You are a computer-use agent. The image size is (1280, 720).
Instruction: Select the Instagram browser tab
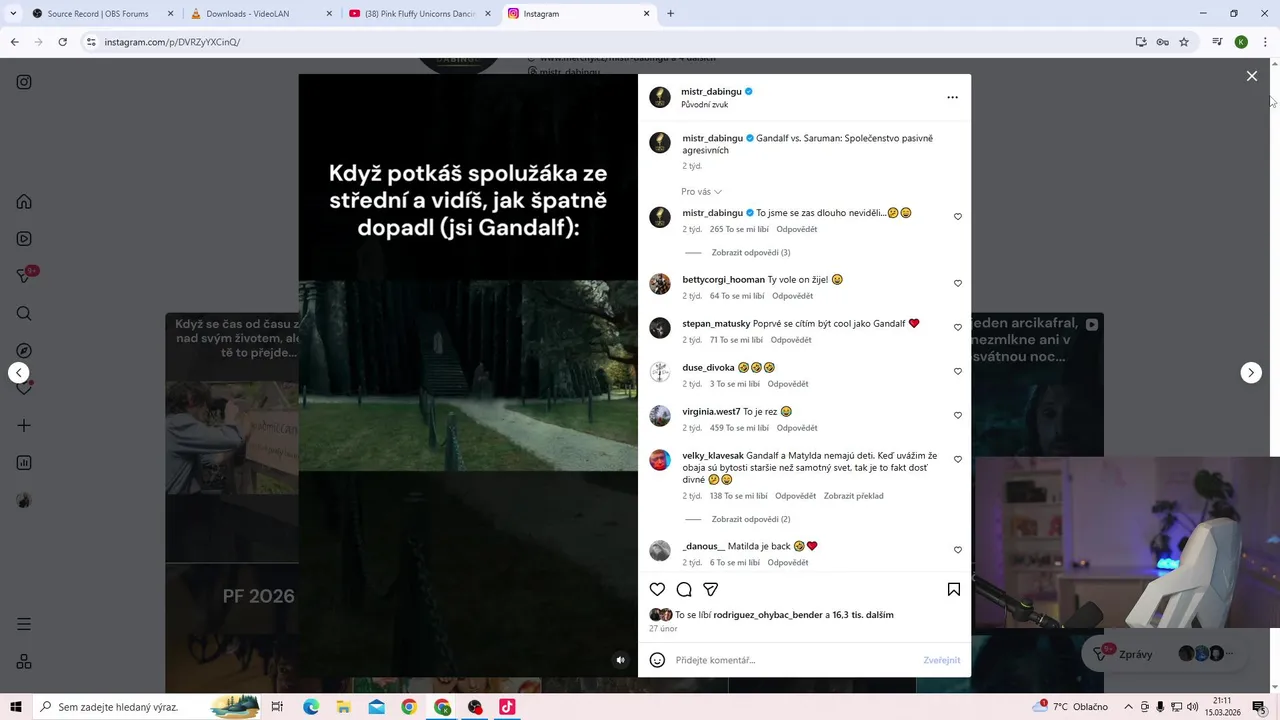(x=578, y=14)
